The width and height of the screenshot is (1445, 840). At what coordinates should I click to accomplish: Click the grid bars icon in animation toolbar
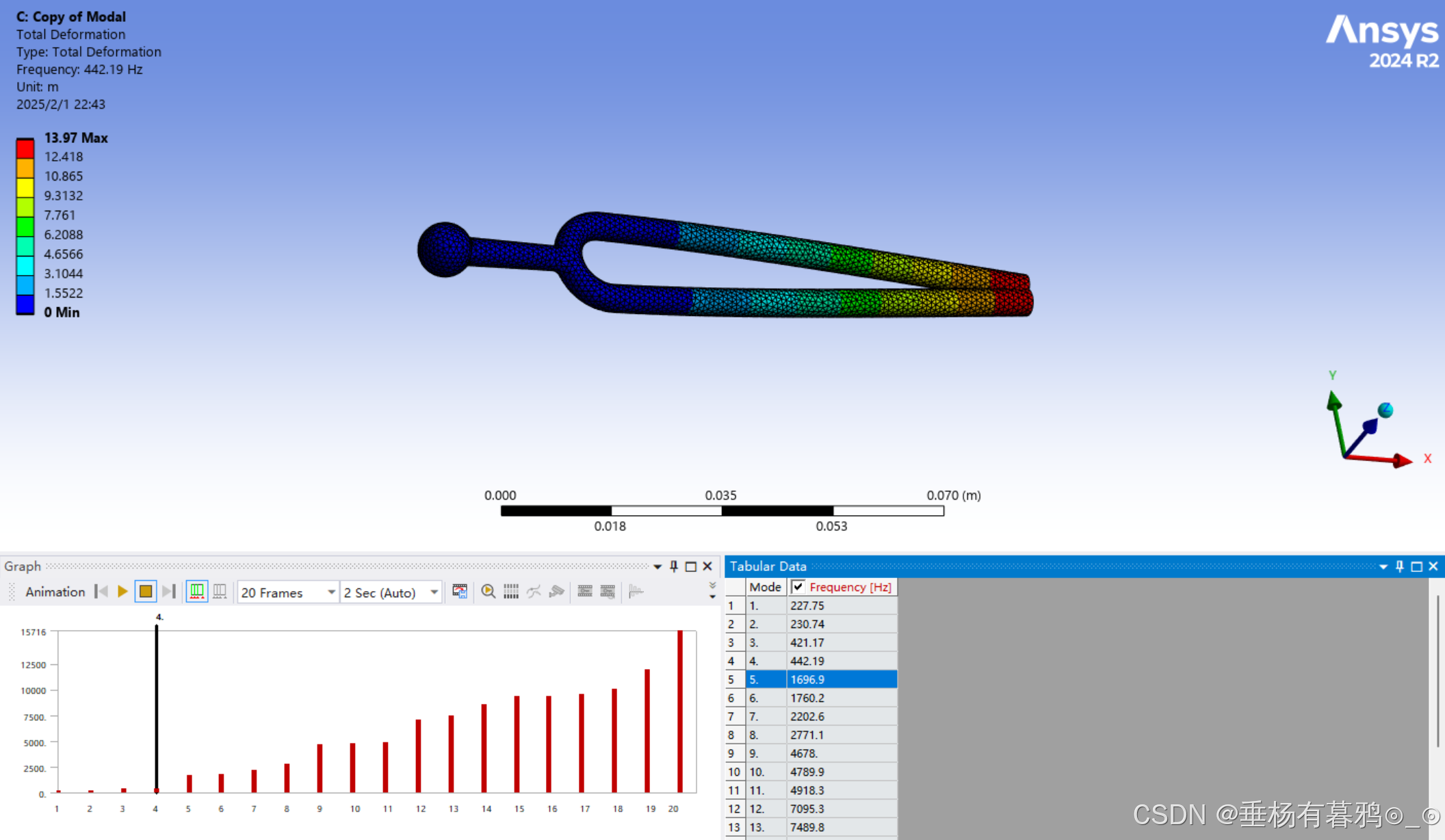(511, 592)
